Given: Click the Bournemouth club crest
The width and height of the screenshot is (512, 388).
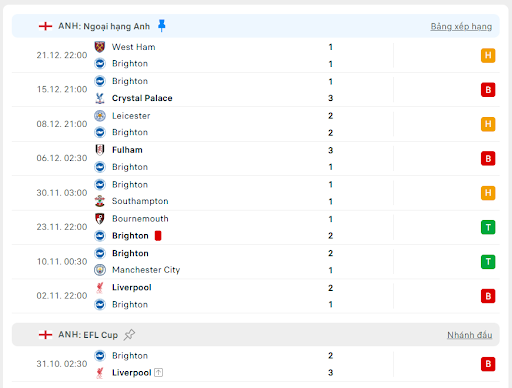Looking at the screenshot, I should (x=100, y=219).
